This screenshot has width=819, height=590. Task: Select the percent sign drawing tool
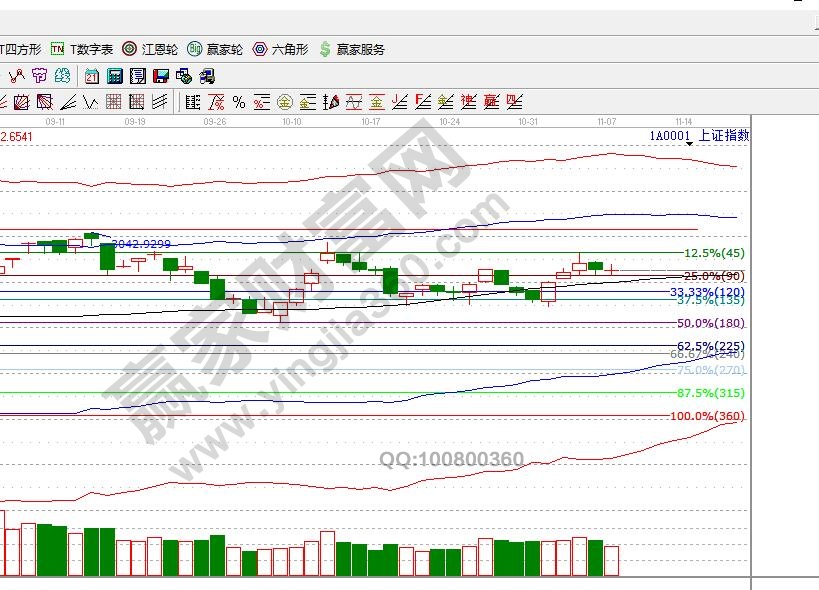[x=239, y=102]
